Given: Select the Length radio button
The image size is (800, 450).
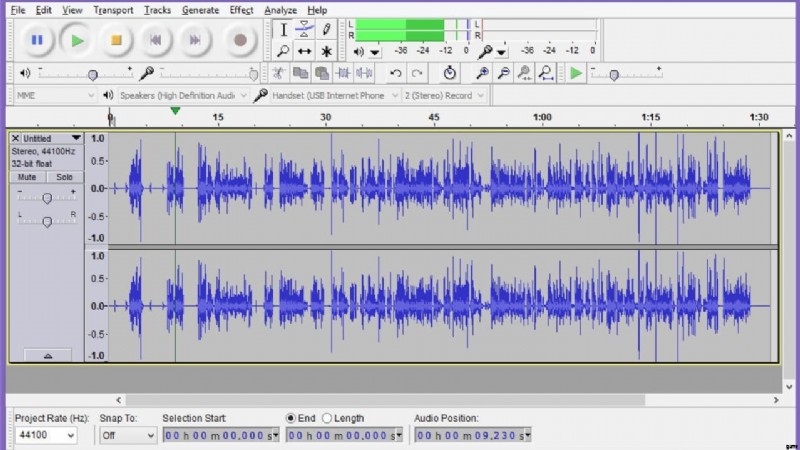Looking at the screenshot, I should pos(329,418).
